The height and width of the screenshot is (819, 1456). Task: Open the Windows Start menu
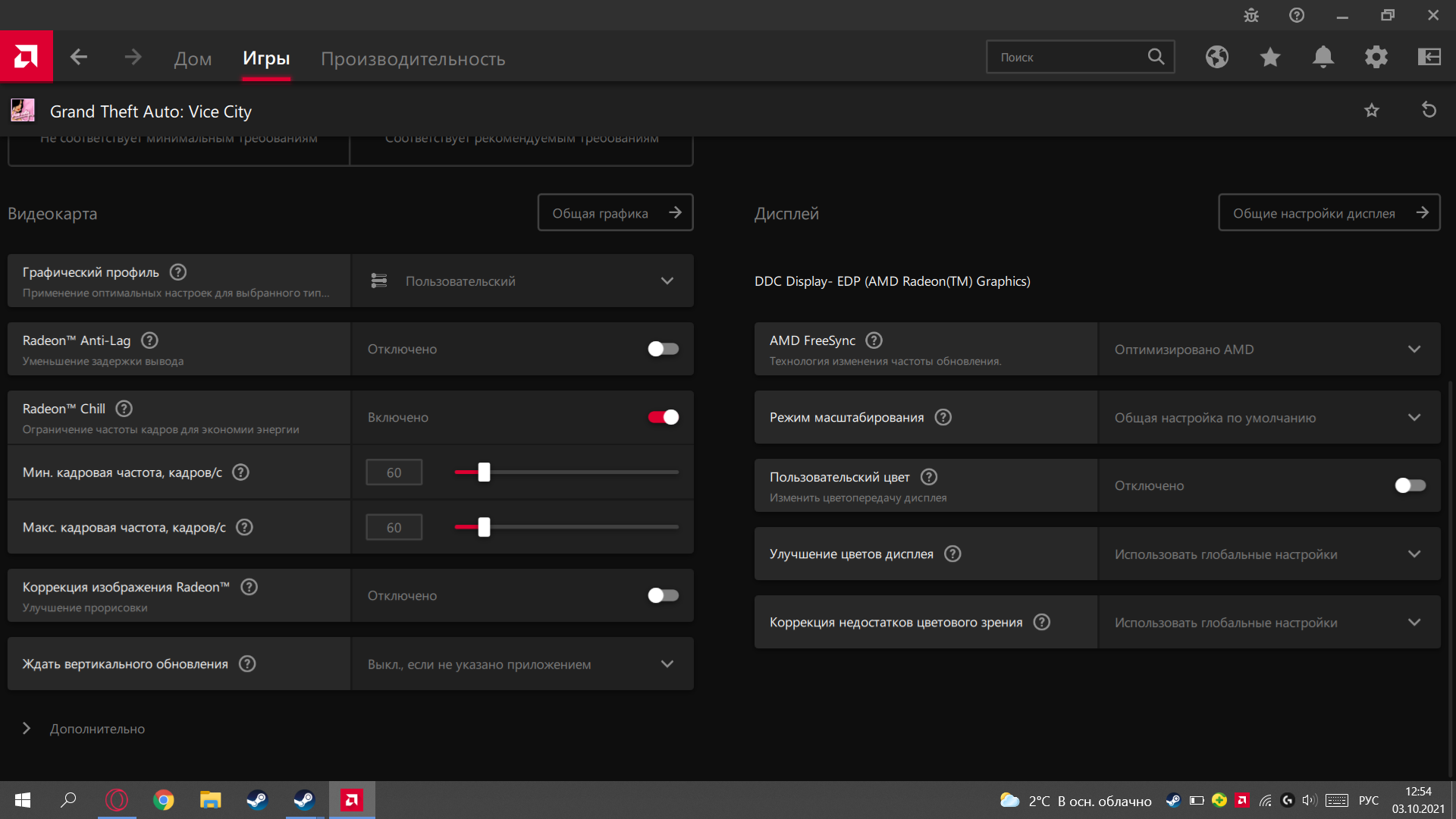[x=23, y=800]
